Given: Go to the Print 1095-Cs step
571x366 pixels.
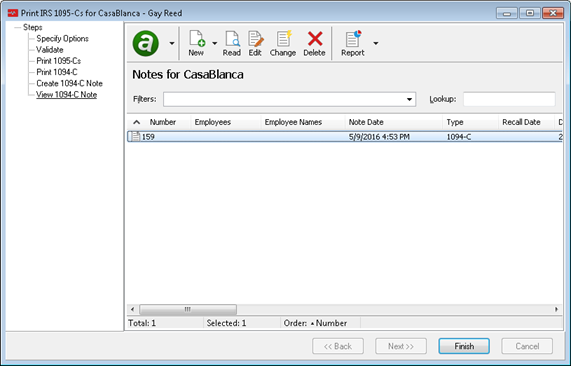Looking at the screenshot, I should (59, 61).
